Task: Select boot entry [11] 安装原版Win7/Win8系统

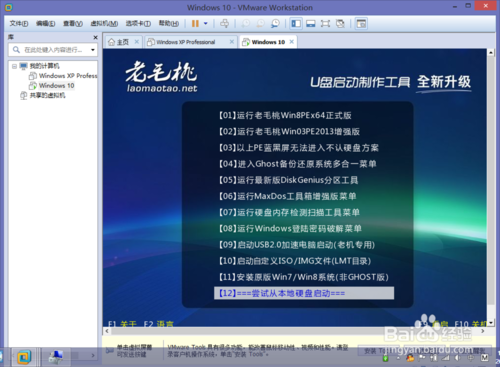Action: [x=304, y=277]
